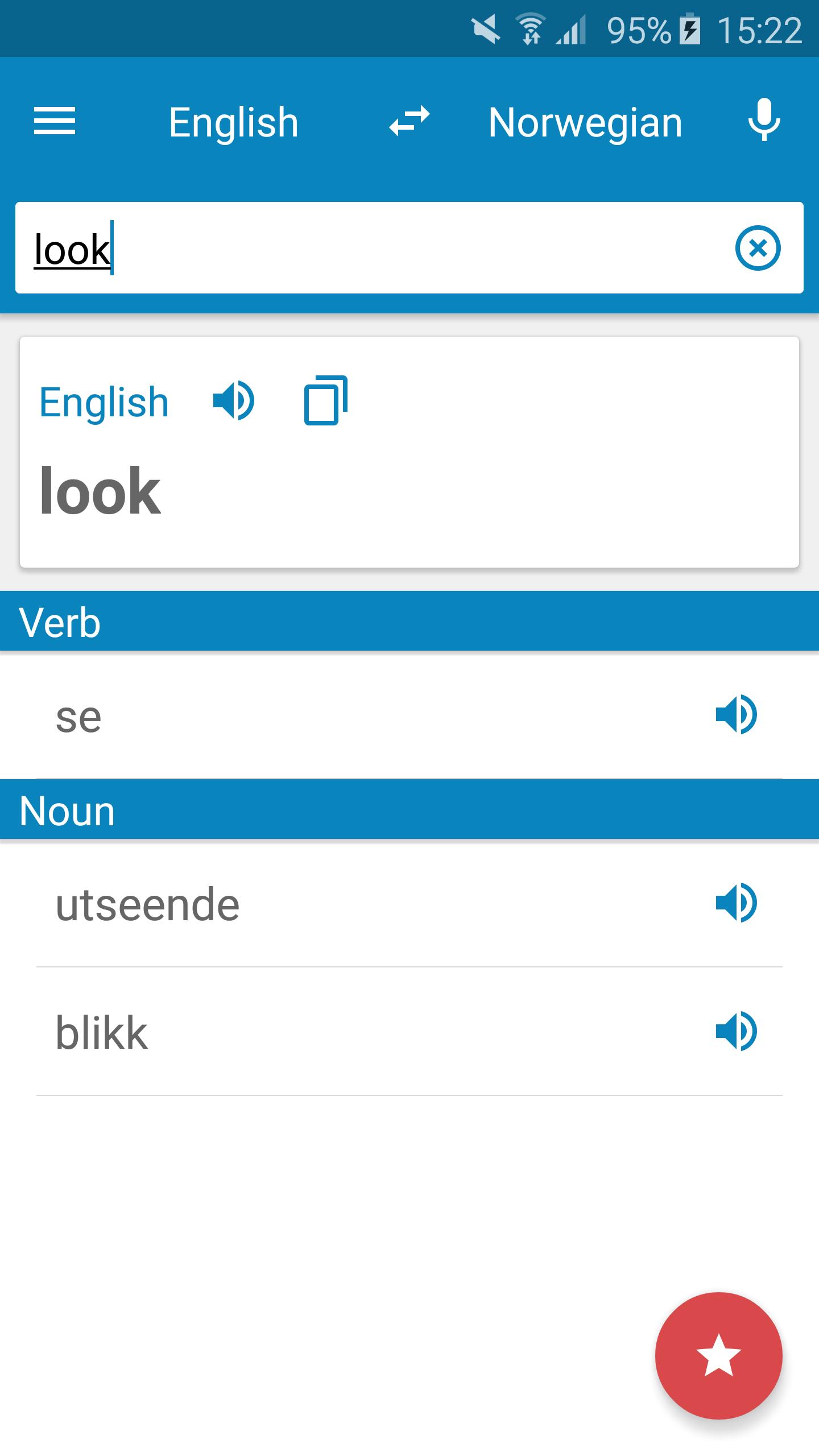The height and width of the screenshot is (1456, 819).
Task: Open the hamburger navigation menu
Action: 55,121
